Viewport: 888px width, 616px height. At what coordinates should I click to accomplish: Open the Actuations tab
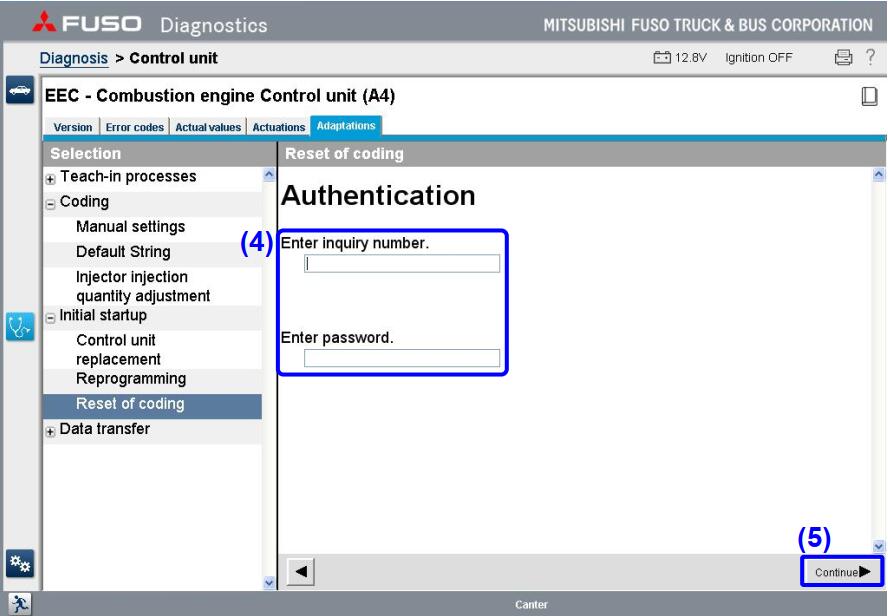[279, 127]
